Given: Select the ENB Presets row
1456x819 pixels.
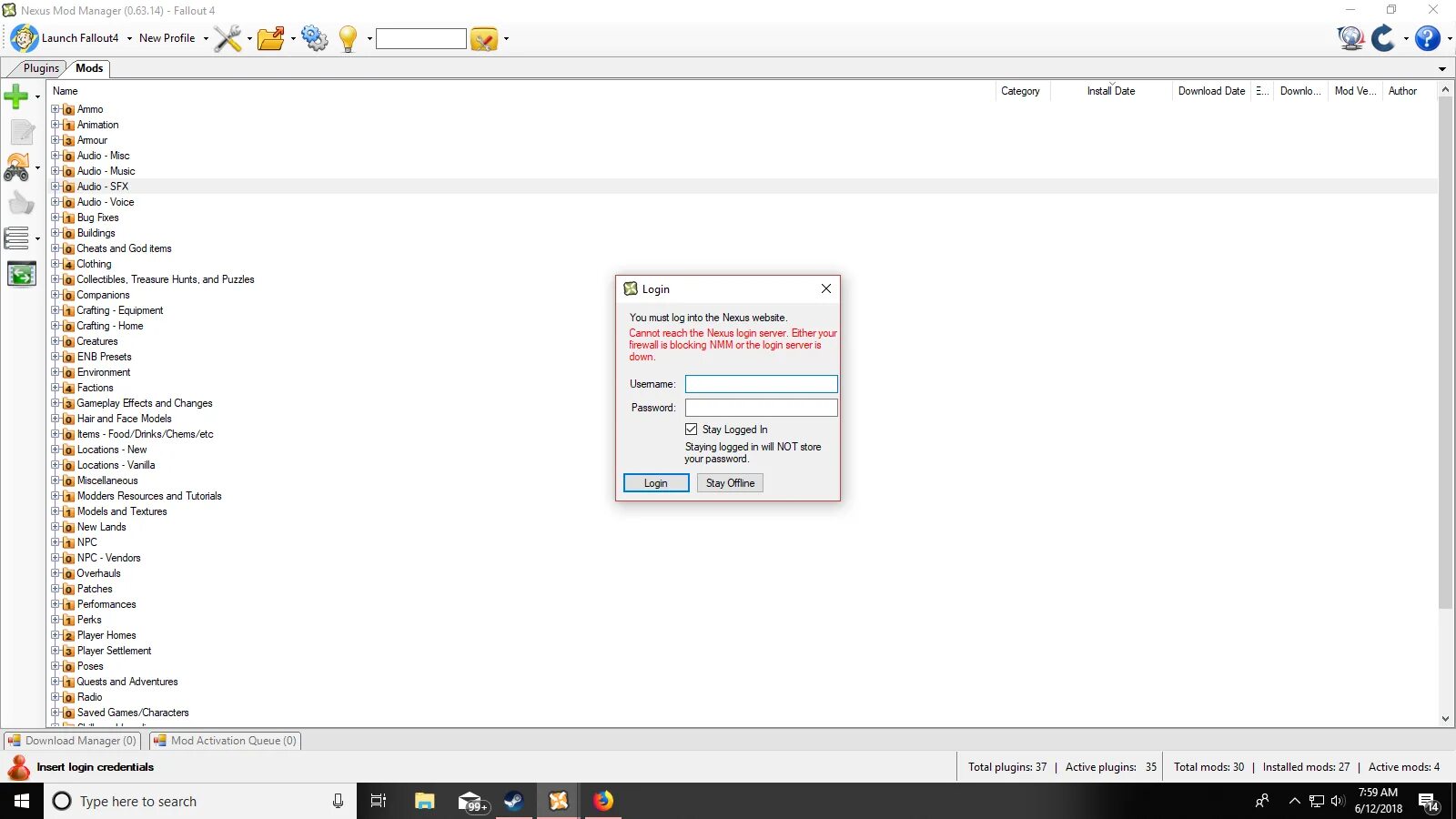Looking at the screenshot, I should 744,357.
